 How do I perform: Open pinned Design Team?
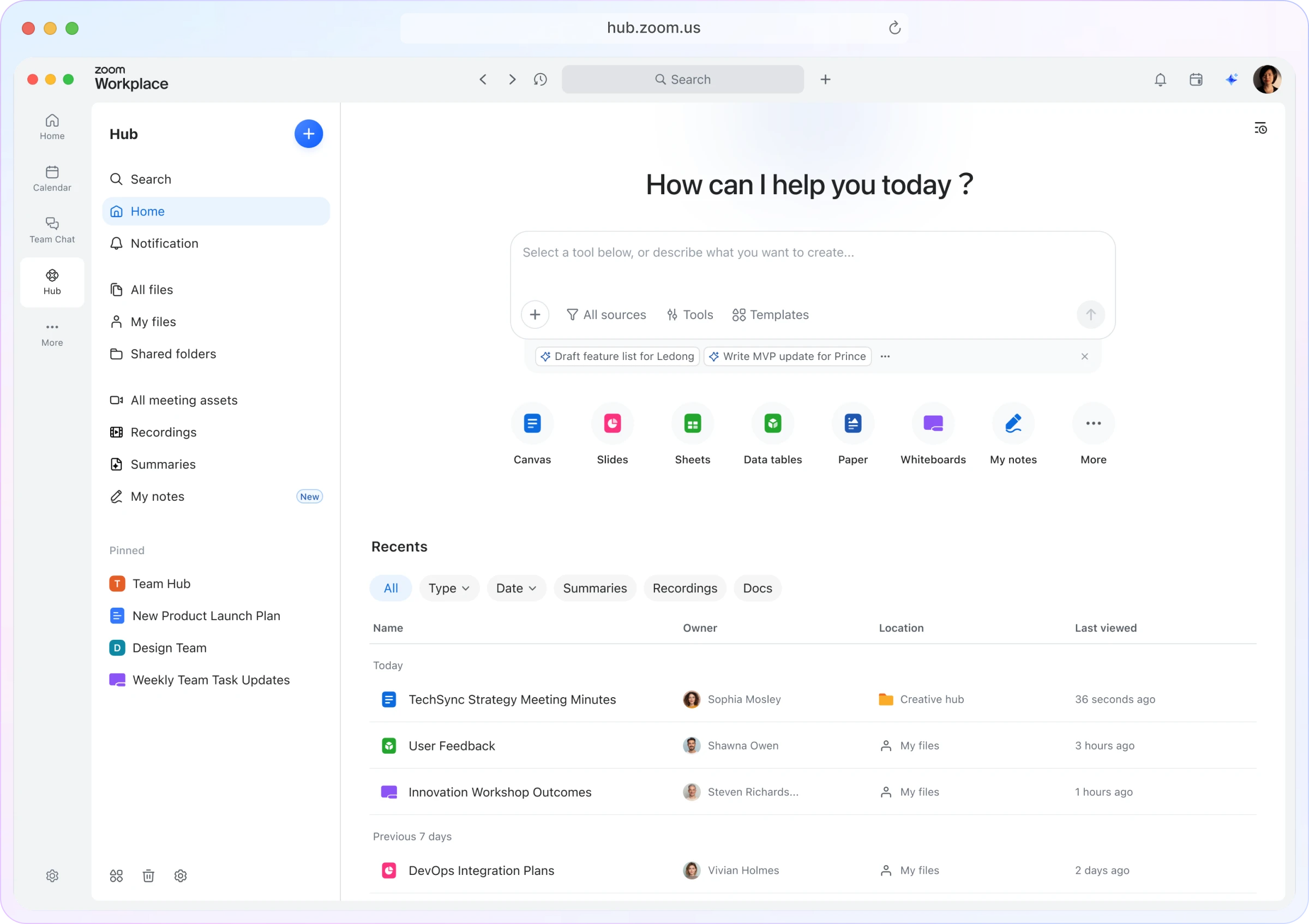click(x=216, y=648)
